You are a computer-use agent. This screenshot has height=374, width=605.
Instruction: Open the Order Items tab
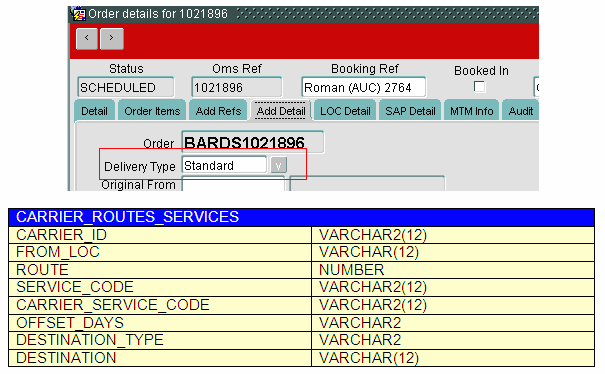[152, 111]
